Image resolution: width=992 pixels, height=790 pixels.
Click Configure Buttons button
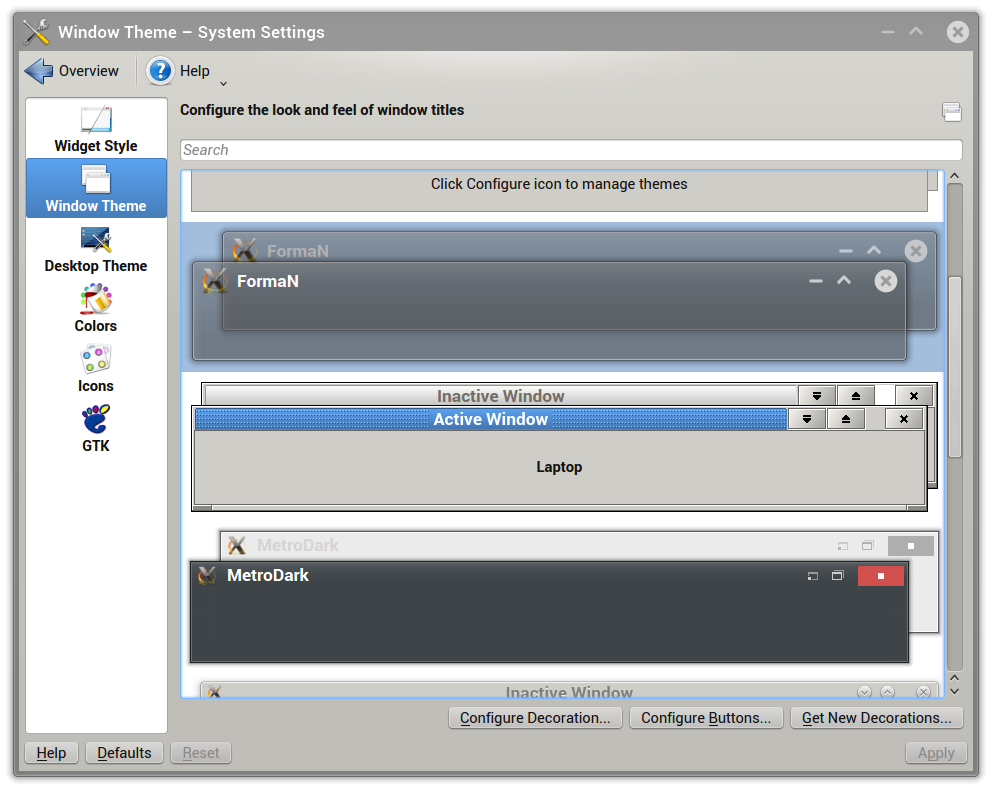[706, 718]
